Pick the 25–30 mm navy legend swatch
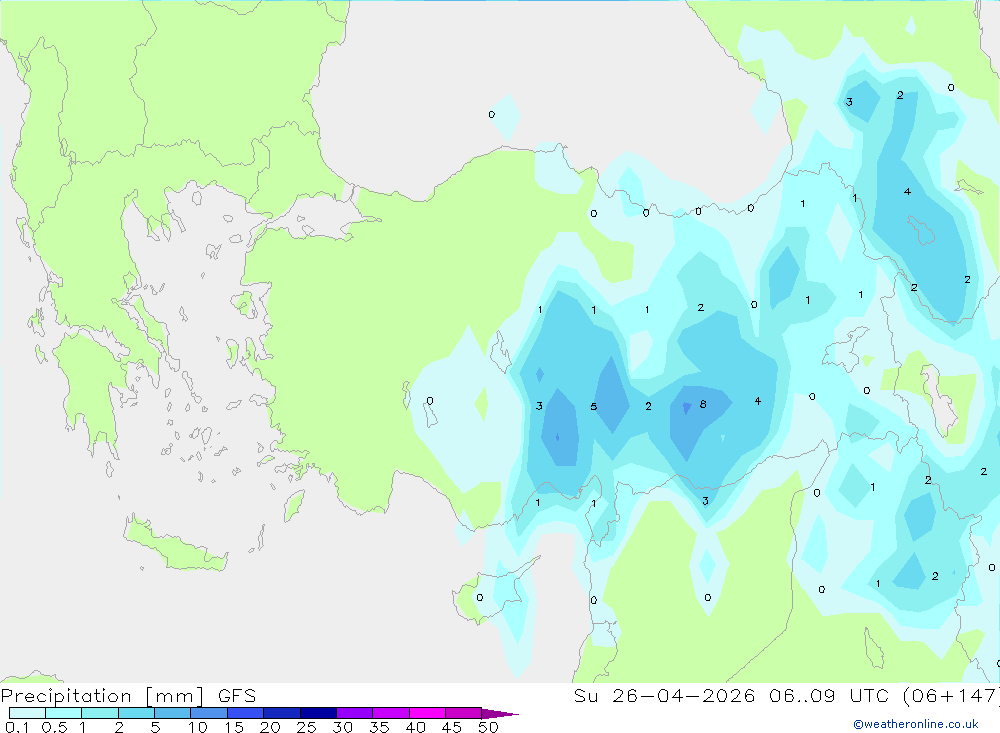 pos(318,713)
